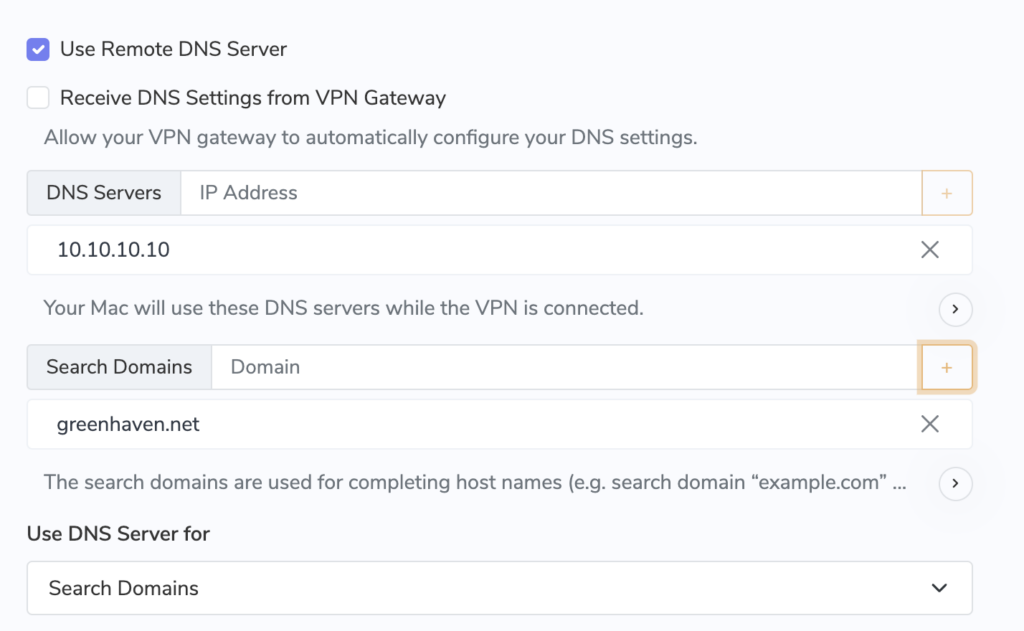Screen dimensions: 1024x631
Task: Select the Search Domains section header
Action: [x=118, y=367]
